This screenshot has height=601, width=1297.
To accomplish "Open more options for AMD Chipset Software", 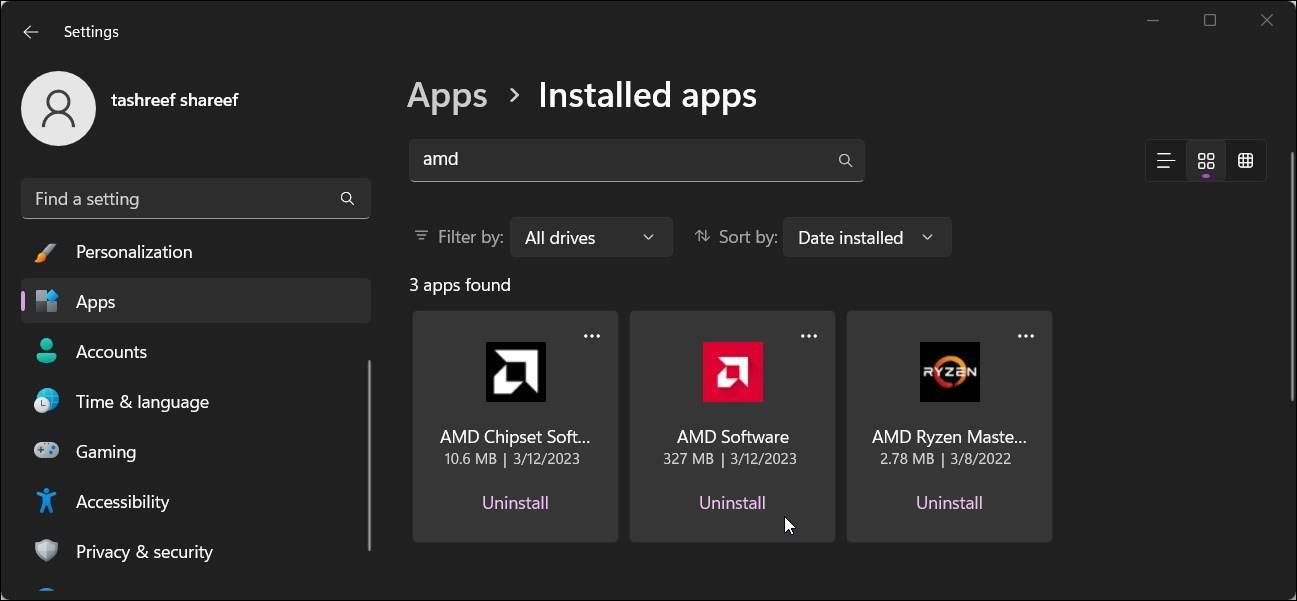I will point(592,336).
